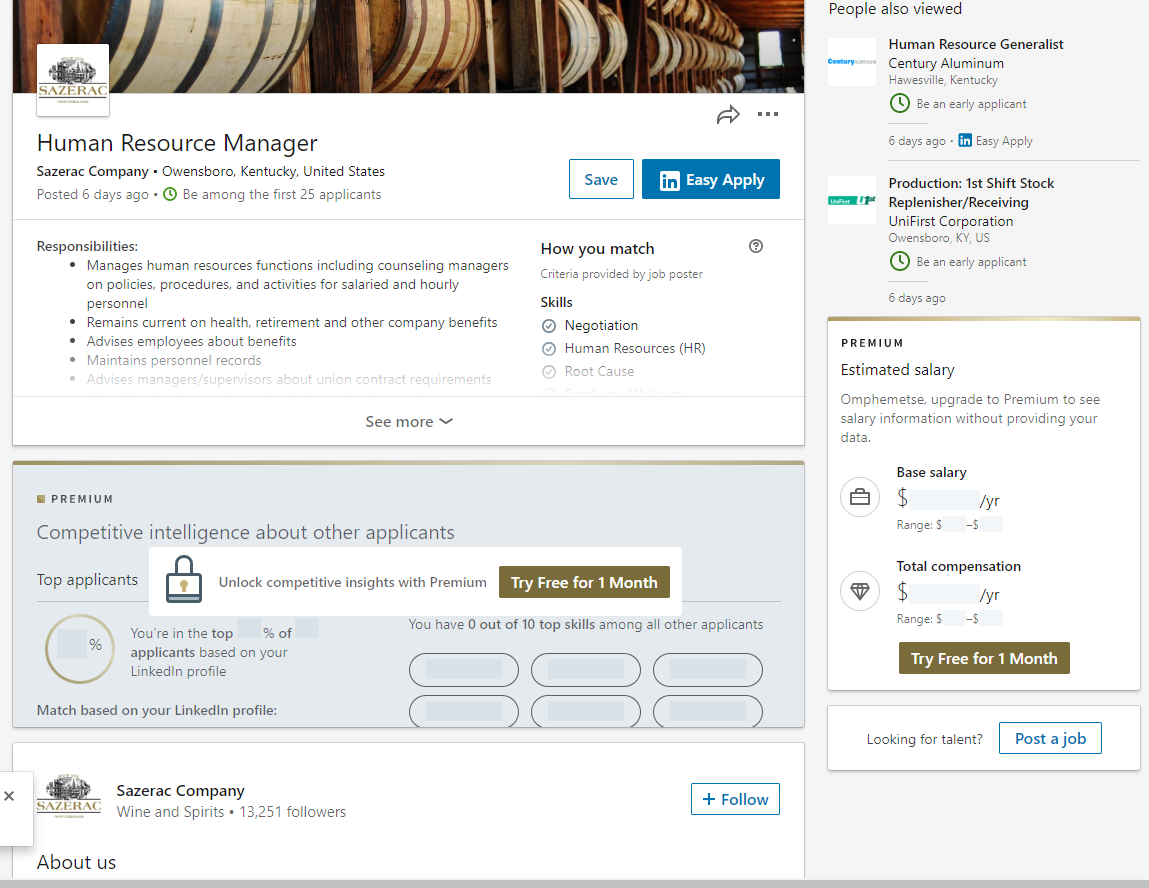Screen dimensions: 1149x888
Task: Save the Human Resource Manager job
Action: pos(601,180)
